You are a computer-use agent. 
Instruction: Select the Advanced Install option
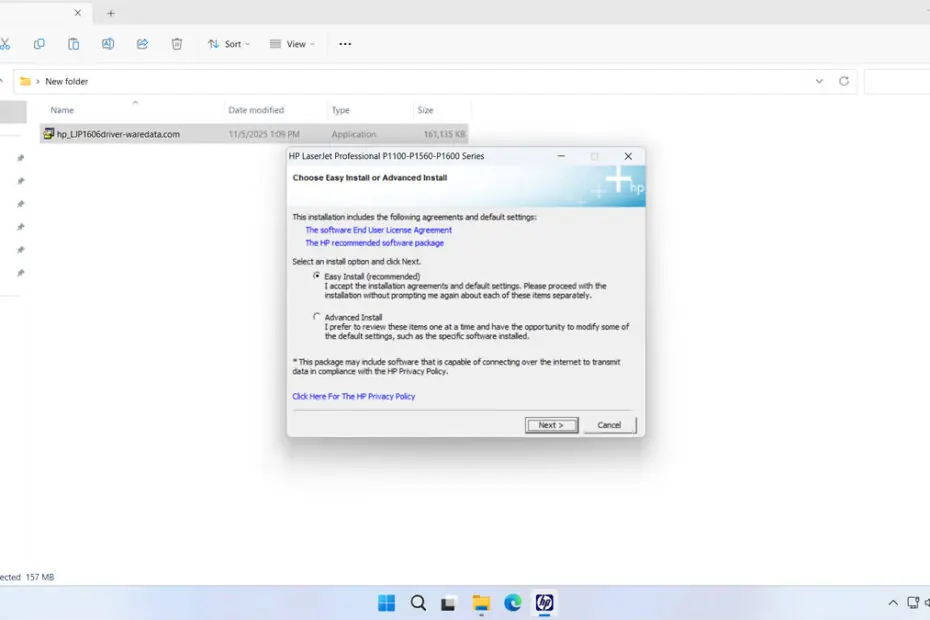pyautogui.click(x=317, y=317)
